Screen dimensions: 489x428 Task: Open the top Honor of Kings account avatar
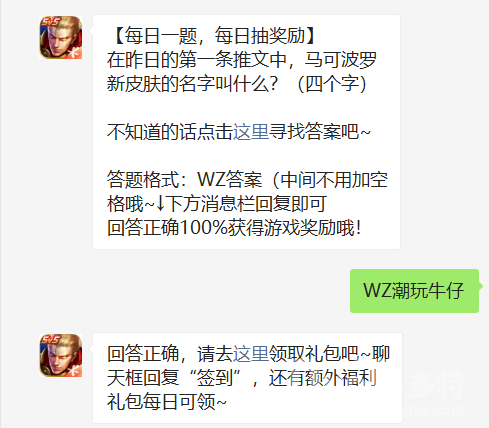60,37
